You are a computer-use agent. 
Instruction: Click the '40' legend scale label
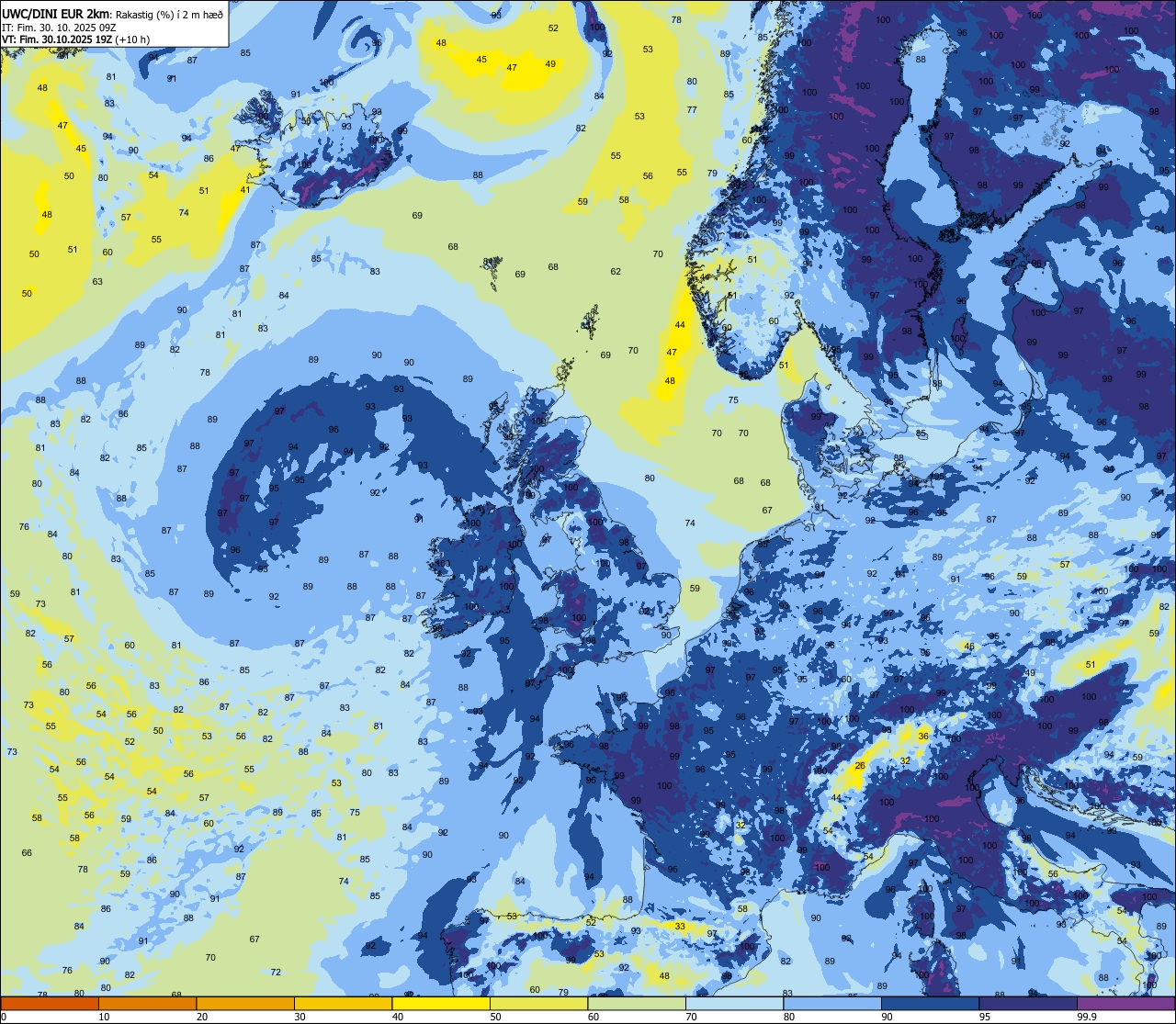coord(397,1017)
